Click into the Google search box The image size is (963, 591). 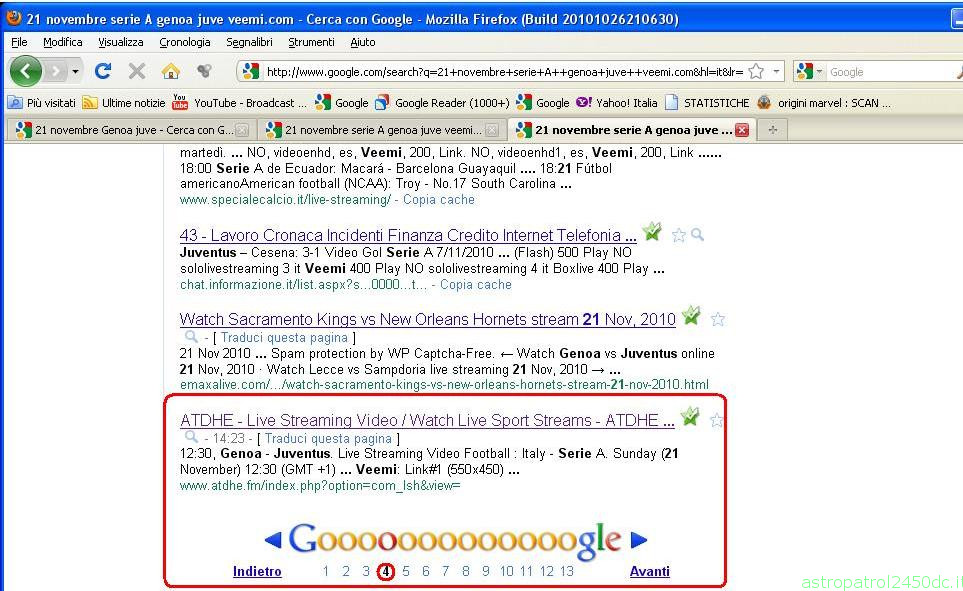click(891, 72)
